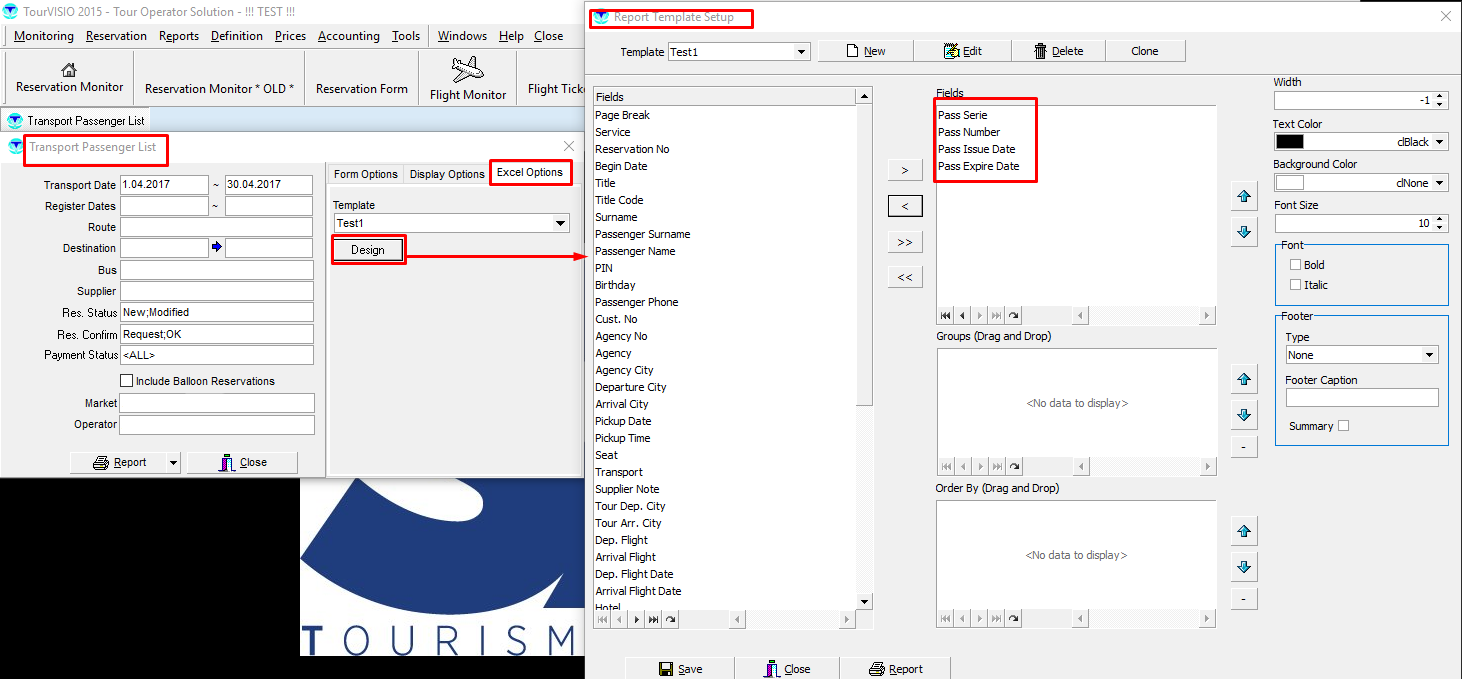The height and width of the screenshot is (679, 1462).
Task: Open Template dropdown in Excel Options
Action: (560, 223)
